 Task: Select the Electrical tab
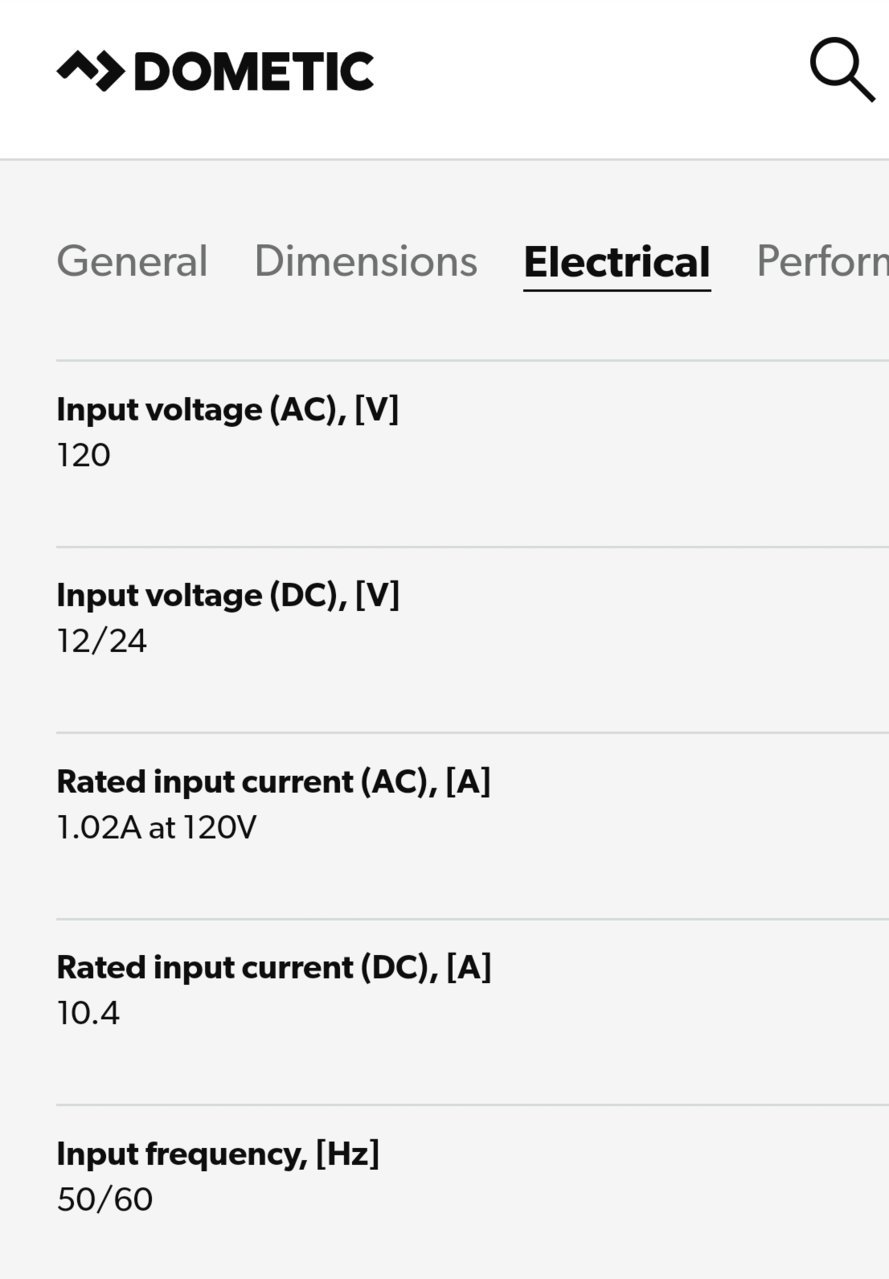click(617, 262)
